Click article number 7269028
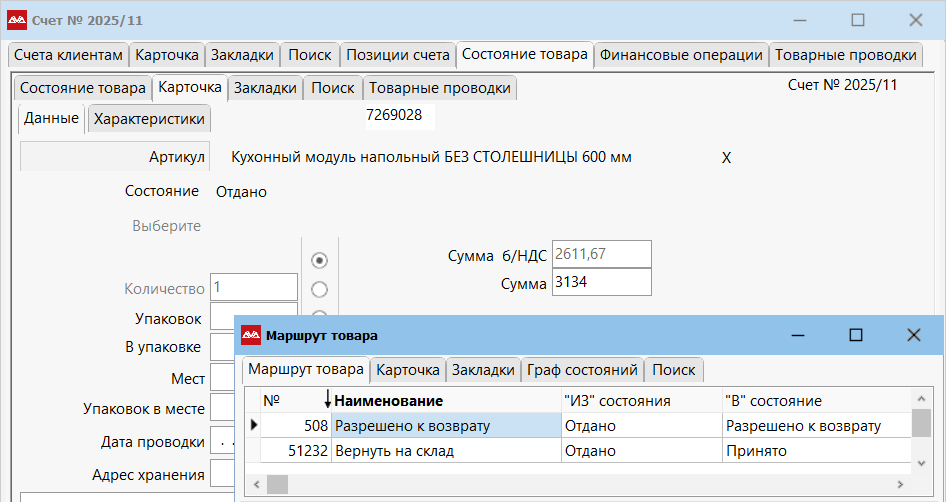Viewport: 946px width, 502px height. 395,115
